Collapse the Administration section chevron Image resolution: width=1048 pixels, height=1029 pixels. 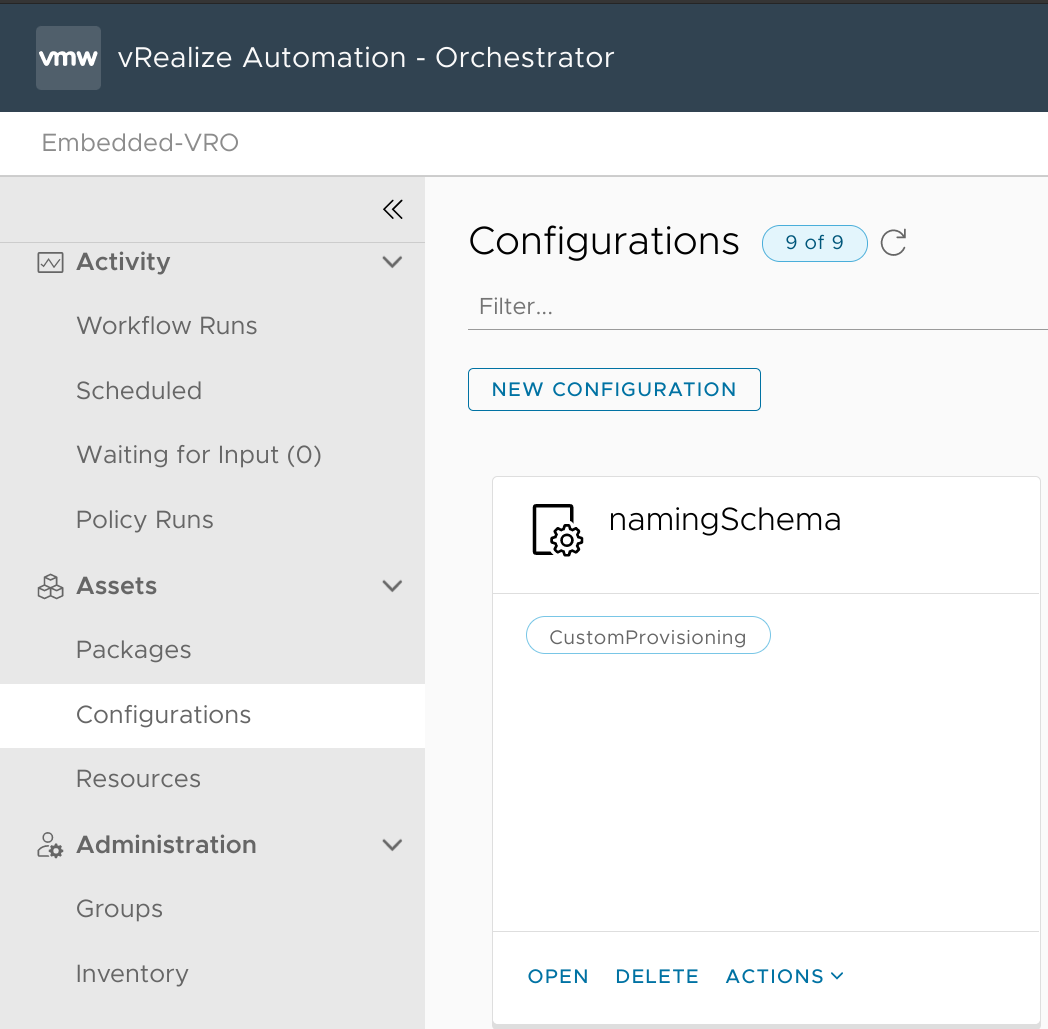click(393, 845)
